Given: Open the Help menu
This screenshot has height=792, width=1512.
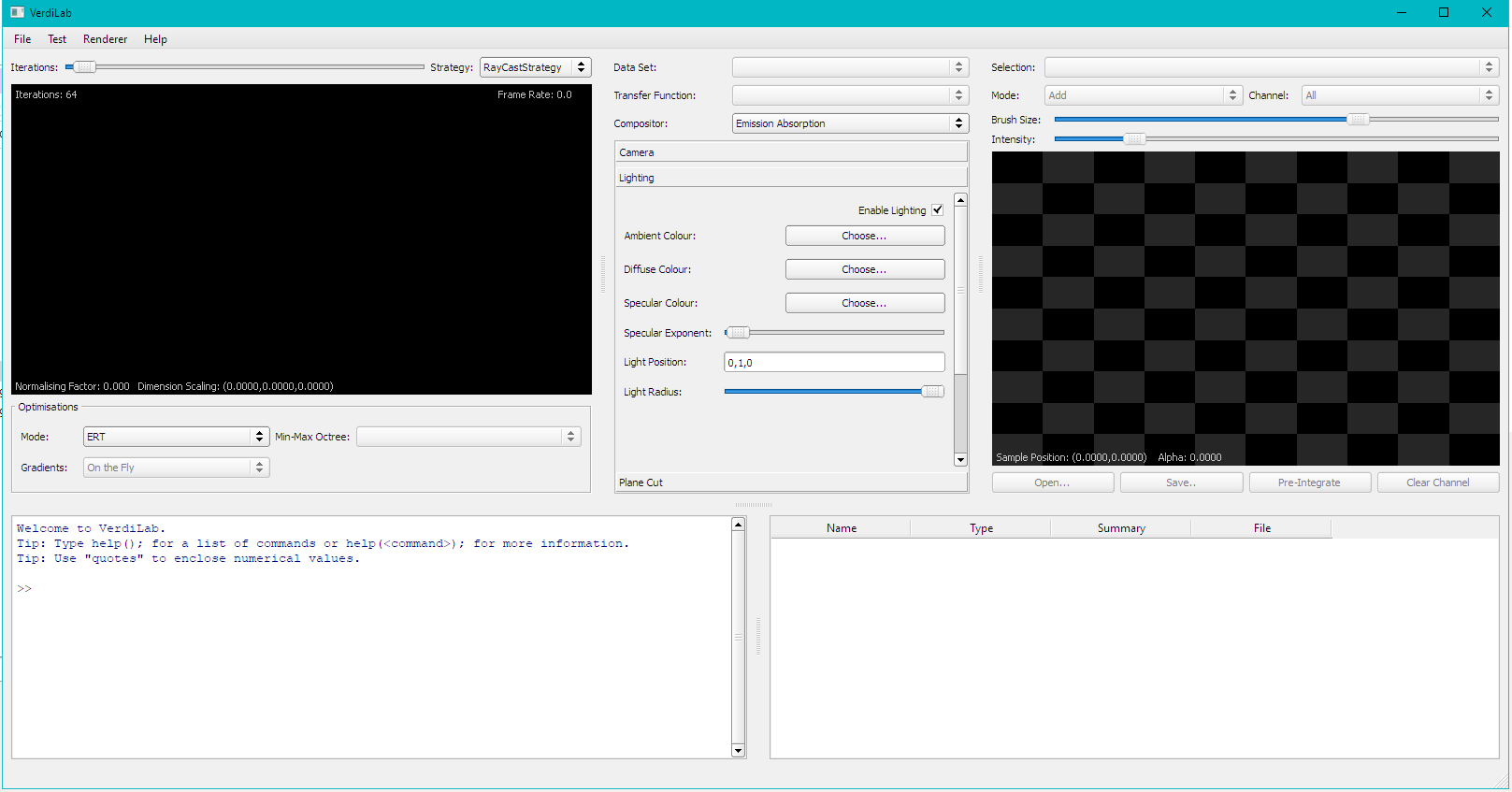Looking at the screenshot, I should pos(155,39).
